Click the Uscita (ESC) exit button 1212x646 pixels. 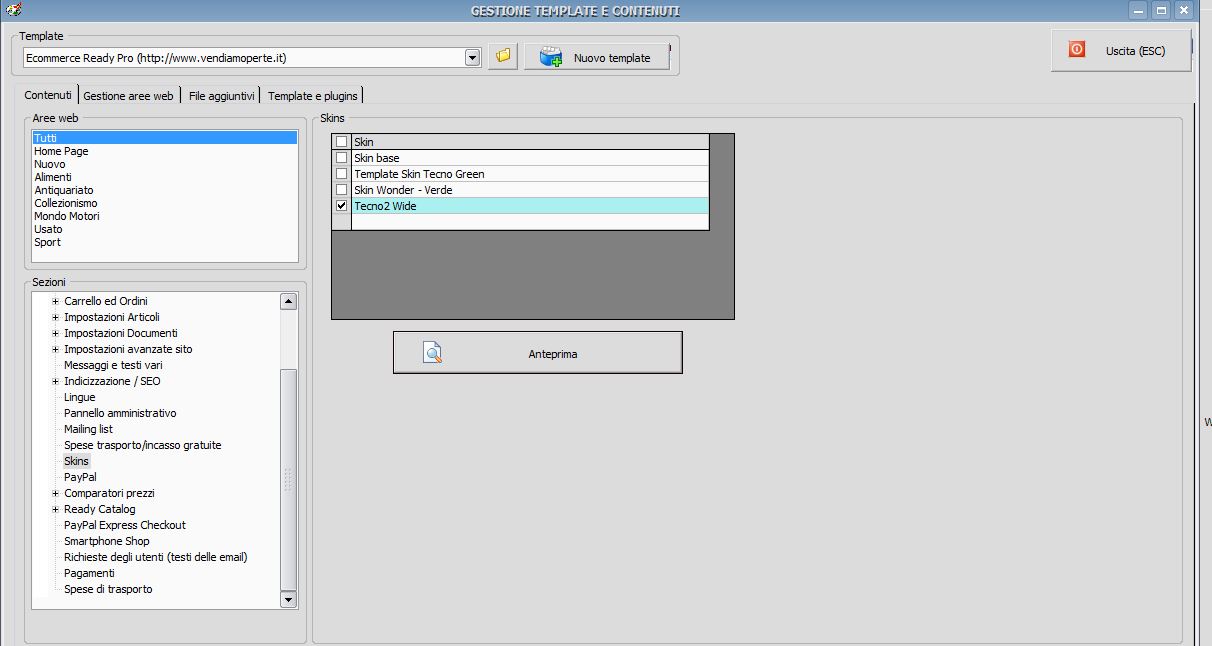pyautogui.click(x=1121, y=50)
